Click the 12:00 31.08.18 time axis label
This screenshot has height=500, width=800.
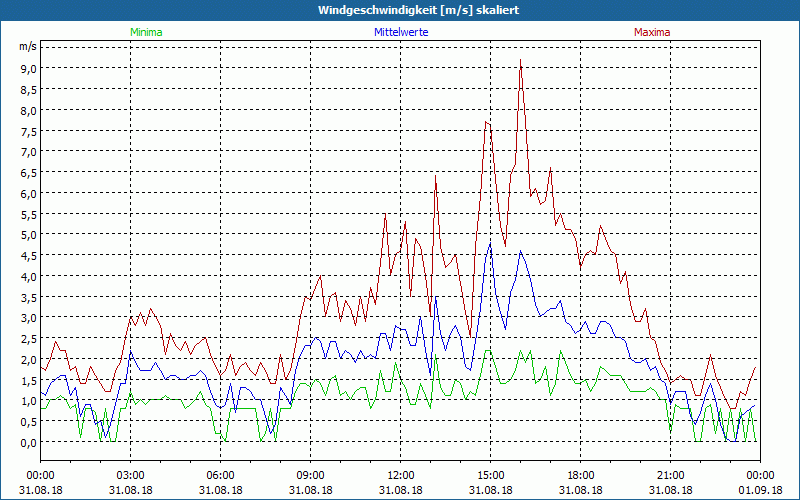[401, 483]
